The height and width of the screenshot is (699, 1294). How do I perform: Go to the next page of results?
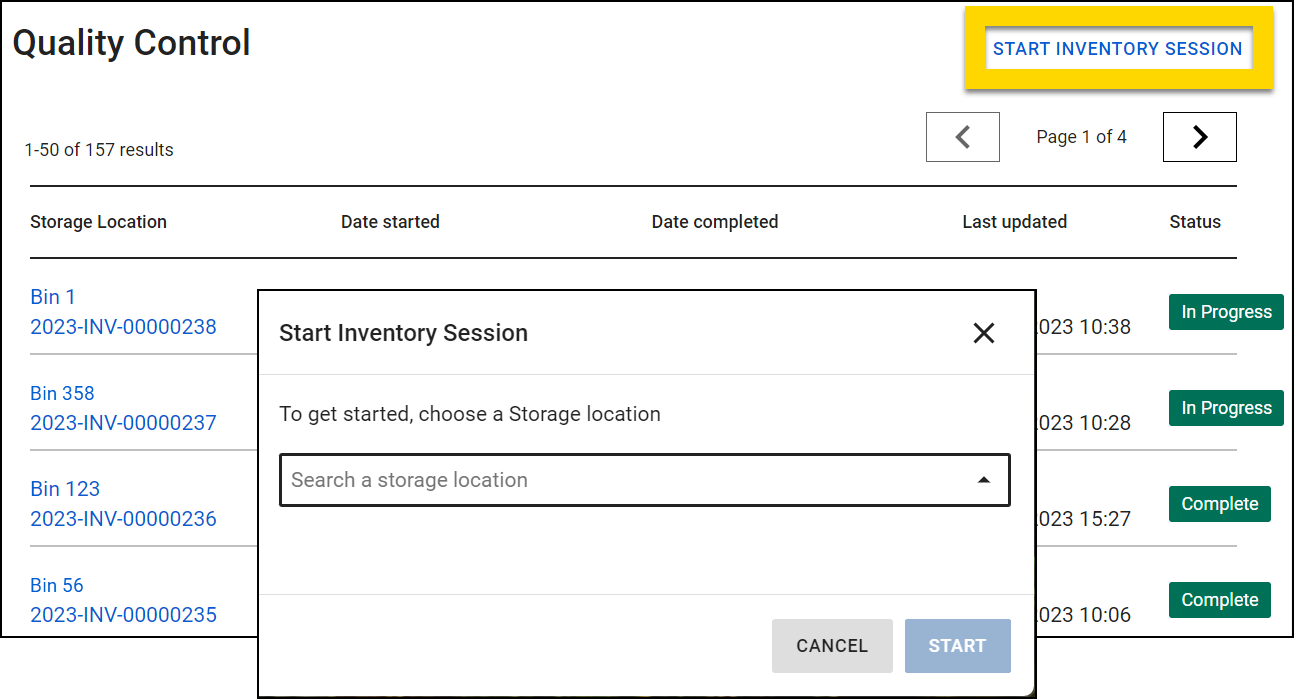[1199, 136]
